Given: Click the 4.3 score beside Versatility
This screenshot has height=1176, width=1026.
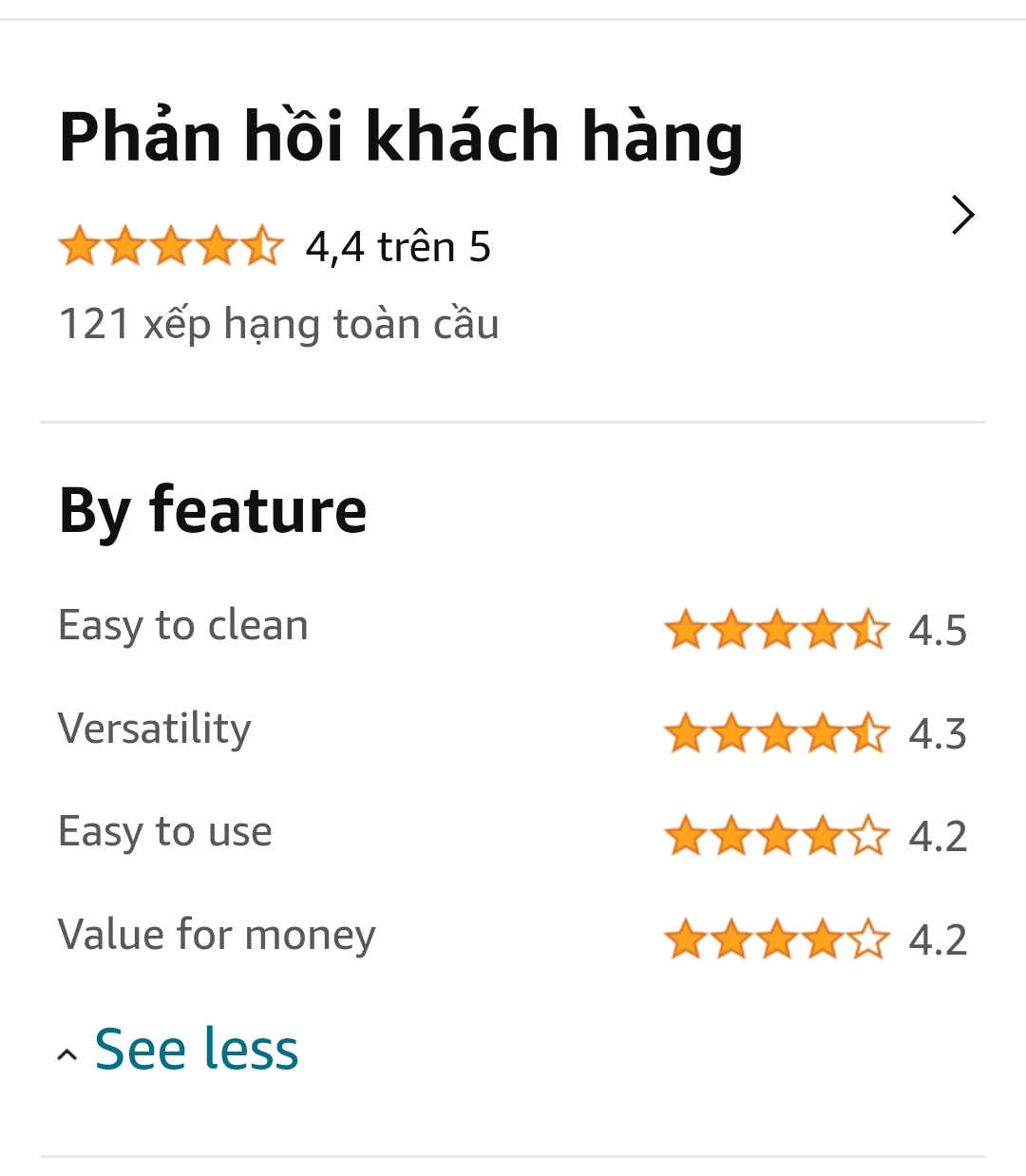Looking at the screenshot, I should click(x=938, y=734).
